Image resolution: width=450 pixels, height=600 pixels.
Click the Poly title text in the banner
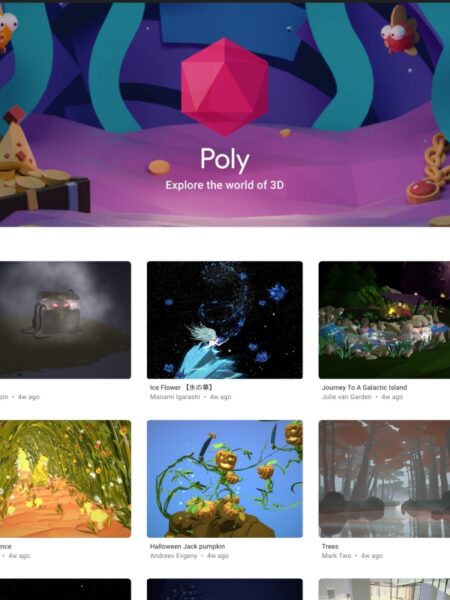(225, 160)
